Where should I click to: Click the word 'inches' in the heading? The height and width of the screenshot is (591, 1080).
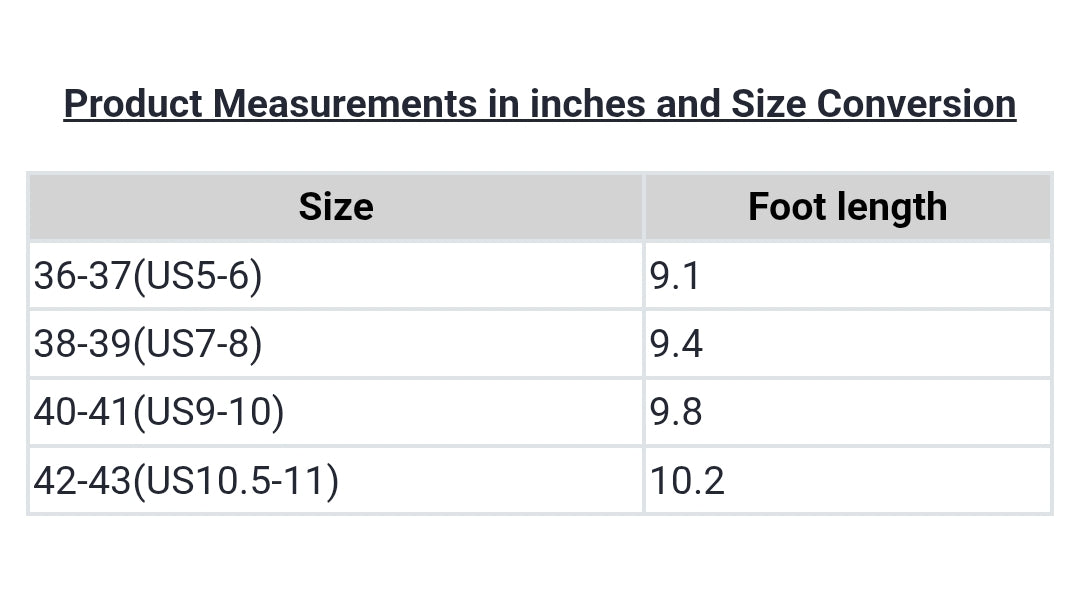(x=588, y=104)
